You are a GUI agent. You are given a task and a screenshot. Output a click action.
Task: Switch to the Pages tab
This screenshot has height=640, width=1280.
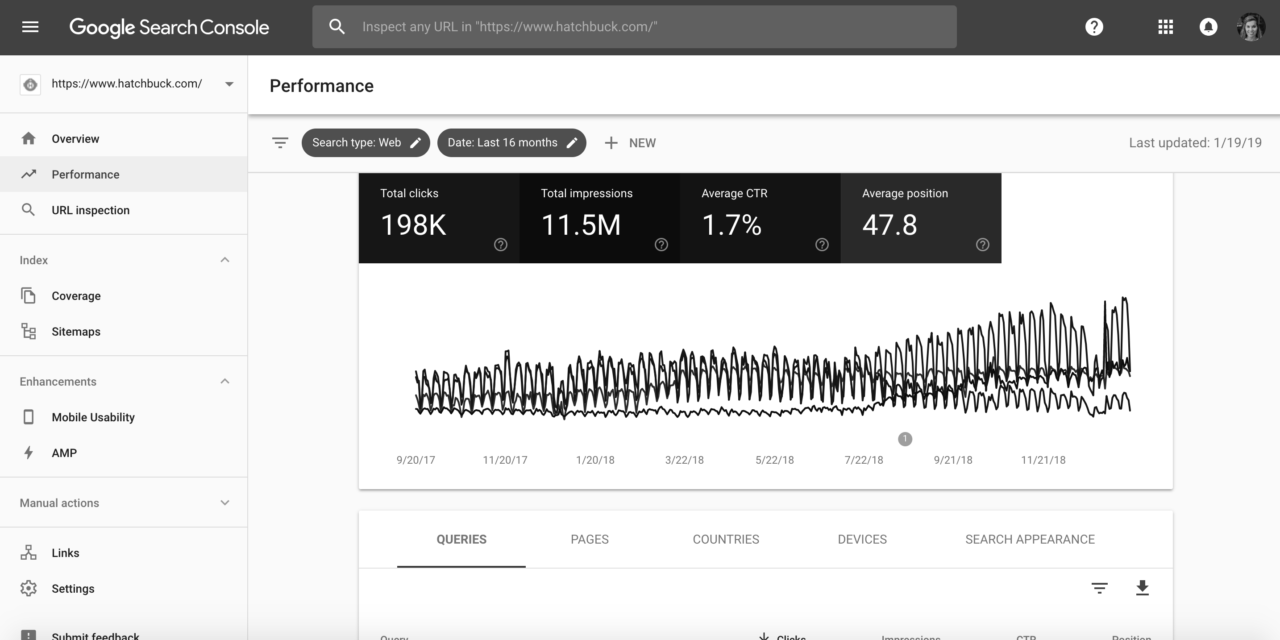590,539
